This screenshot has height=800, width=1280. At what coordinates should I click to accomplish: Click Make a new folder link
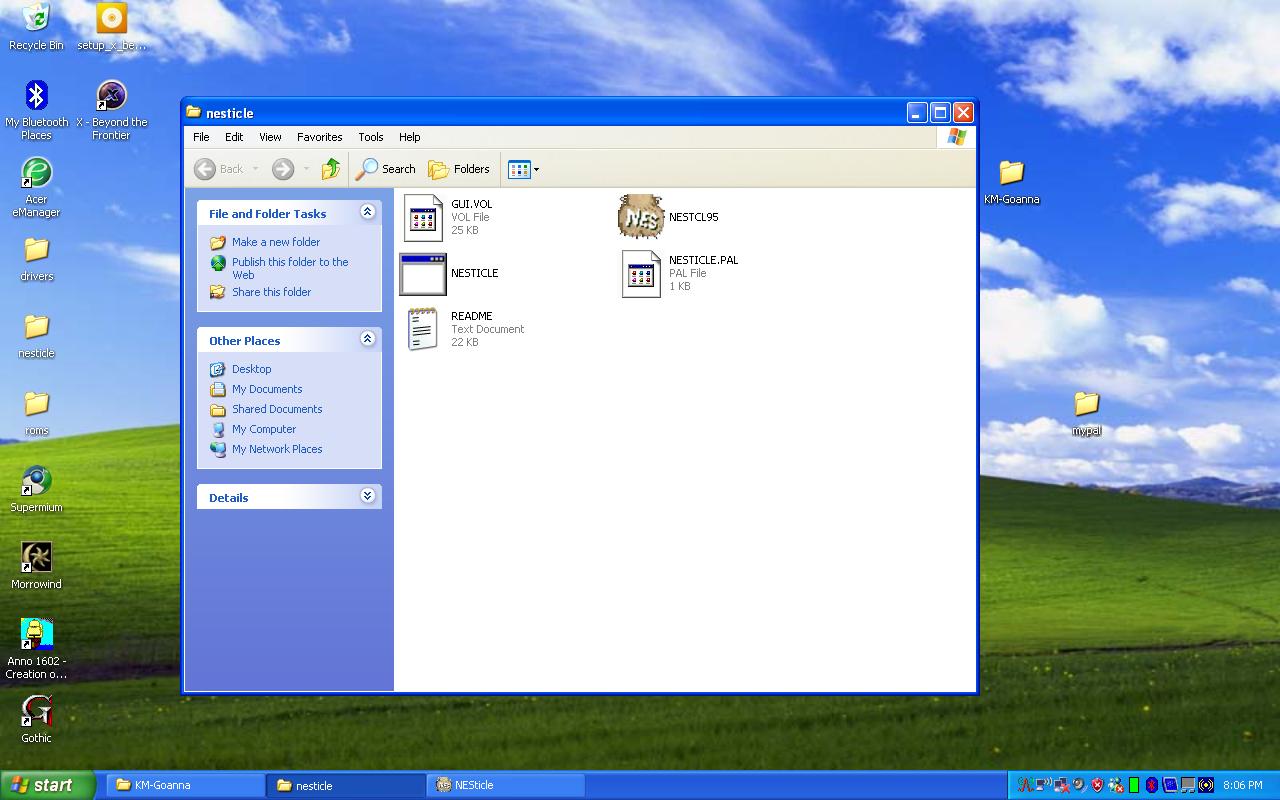(276, 242)
